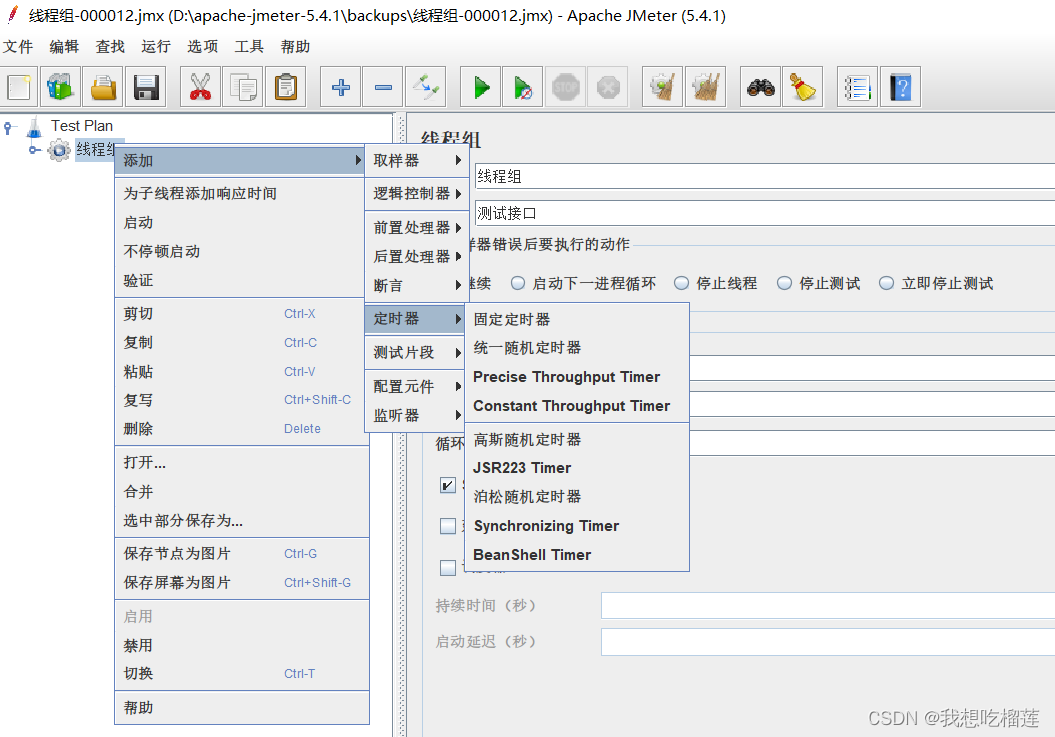Image resolution: width=1055 pixels, height=737 pixels.
Task: Click the Open file folder icon
Action: pos(103,87)
